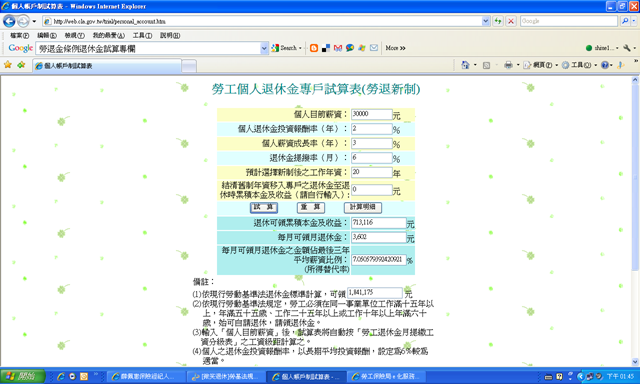Open the 檔案(F) menu
This screenshot has height=384, width=640.
(19, 36)
